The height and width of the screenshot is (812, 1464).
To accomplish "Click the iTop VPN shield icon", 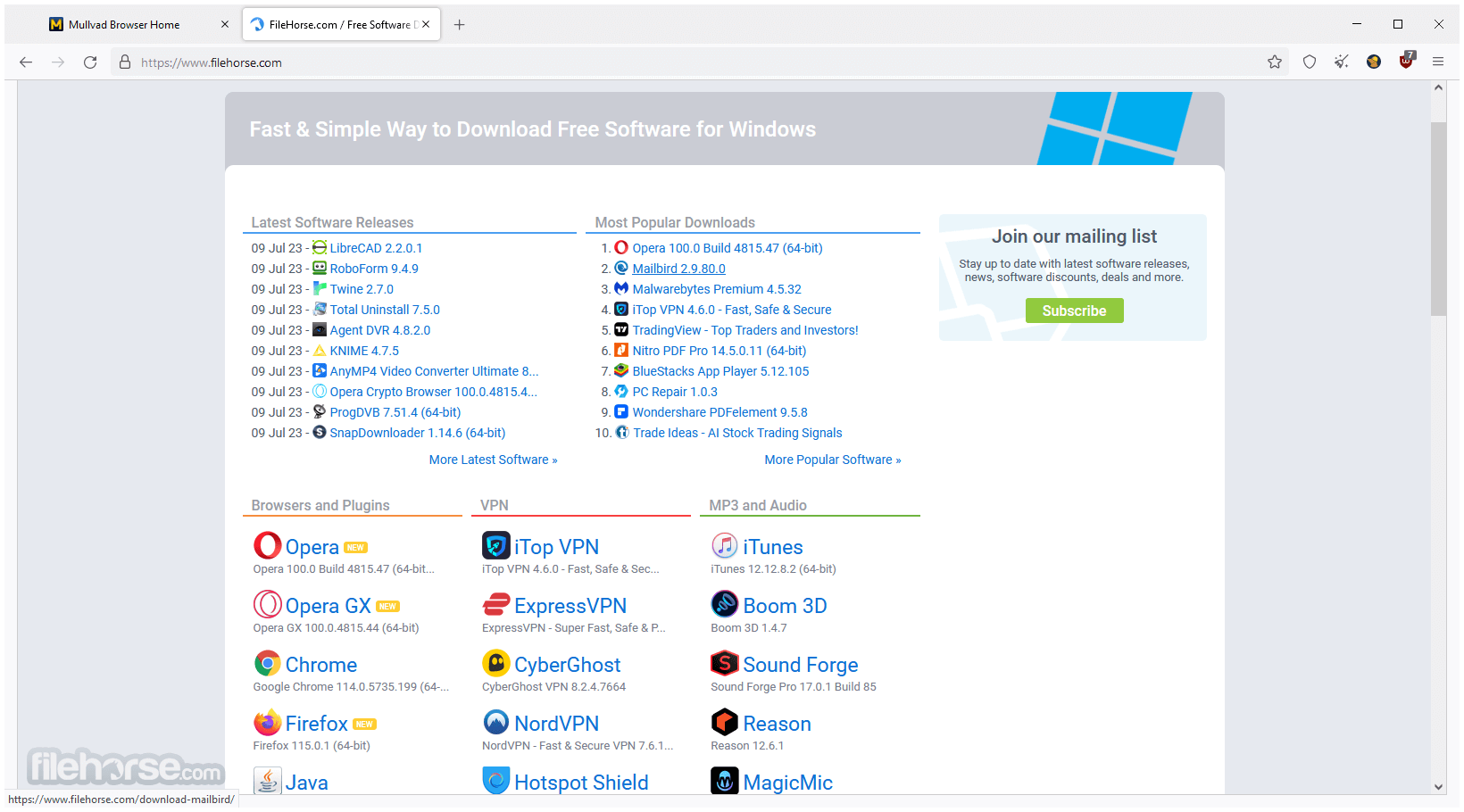I will click(x=496, y=545).
